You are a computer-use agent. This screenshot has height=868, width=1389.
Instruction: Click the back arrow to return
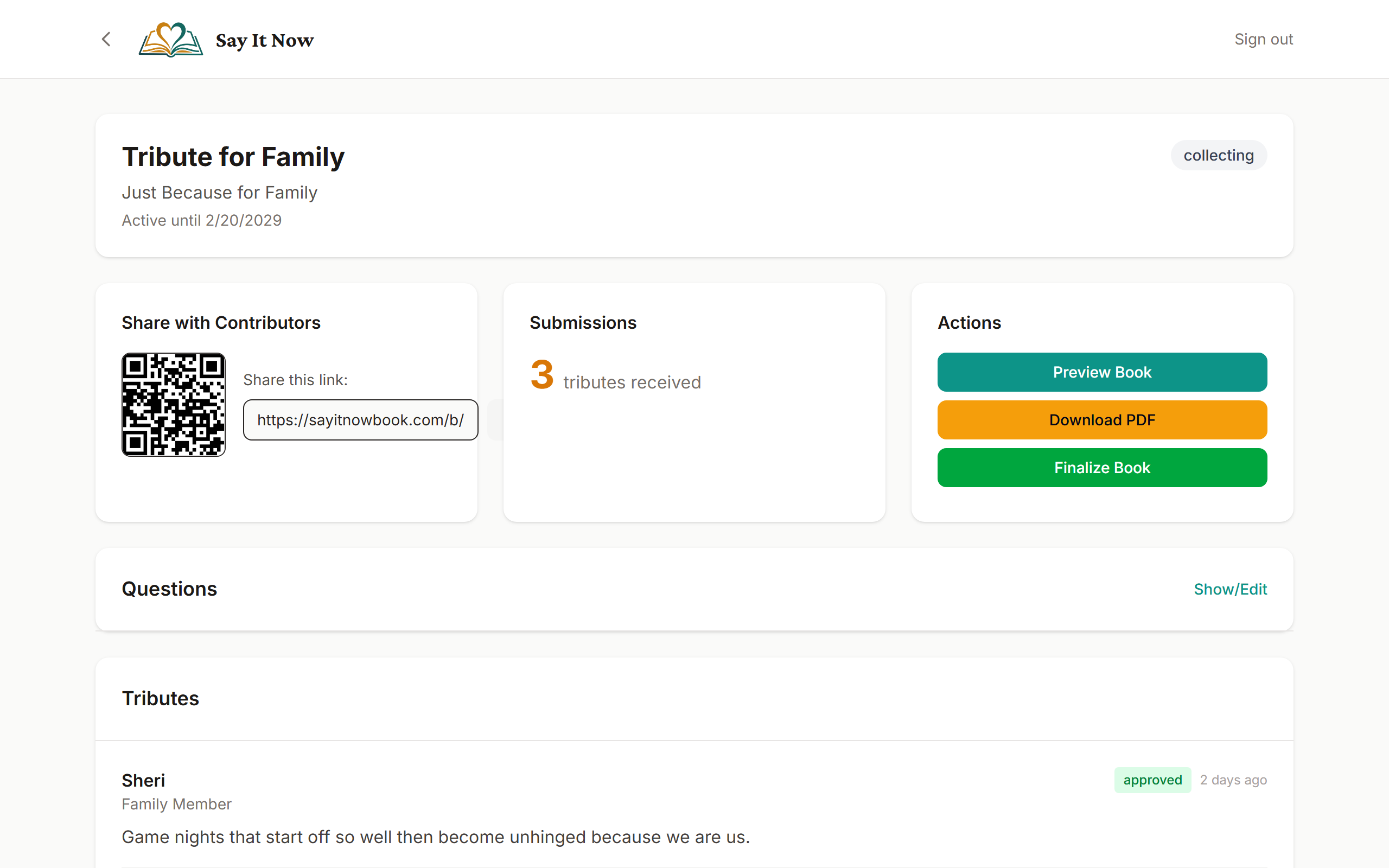coord(106,39)
